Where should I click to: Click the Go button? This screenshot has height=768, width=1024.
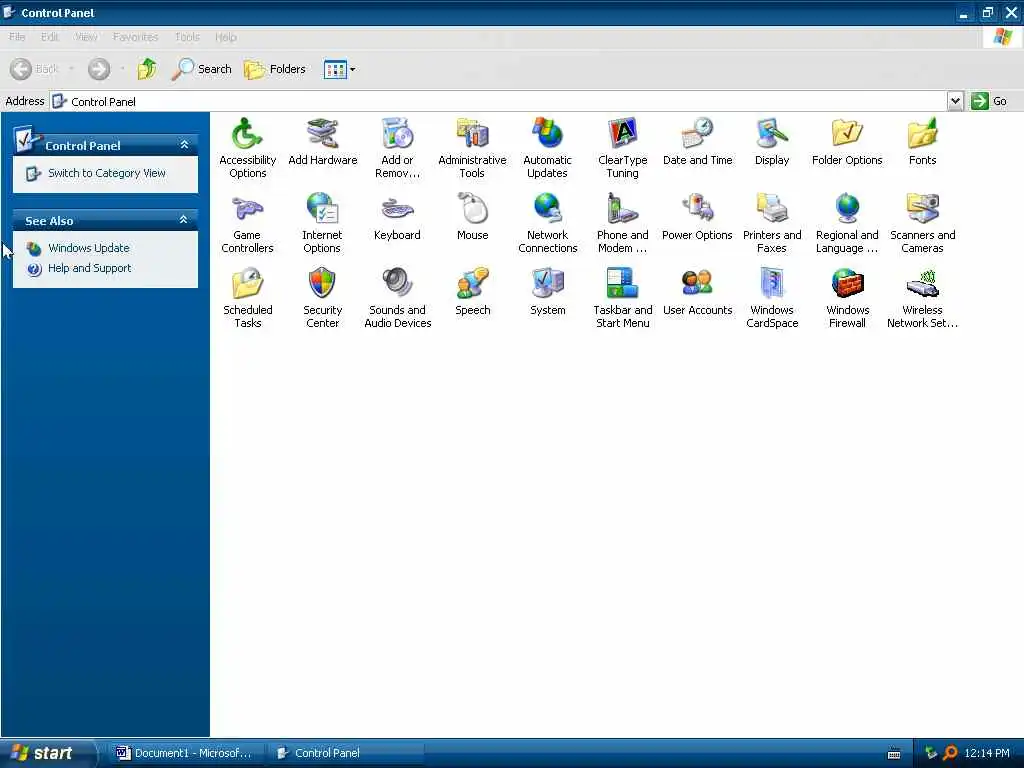click(x=989, y=101)
